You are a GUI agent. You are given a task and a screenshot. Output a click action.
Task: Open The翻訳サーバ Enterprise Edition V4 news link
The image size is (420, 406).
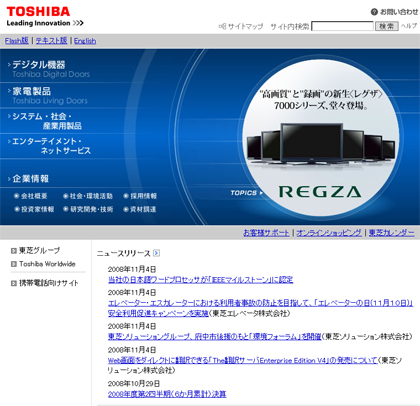(242, 360)
